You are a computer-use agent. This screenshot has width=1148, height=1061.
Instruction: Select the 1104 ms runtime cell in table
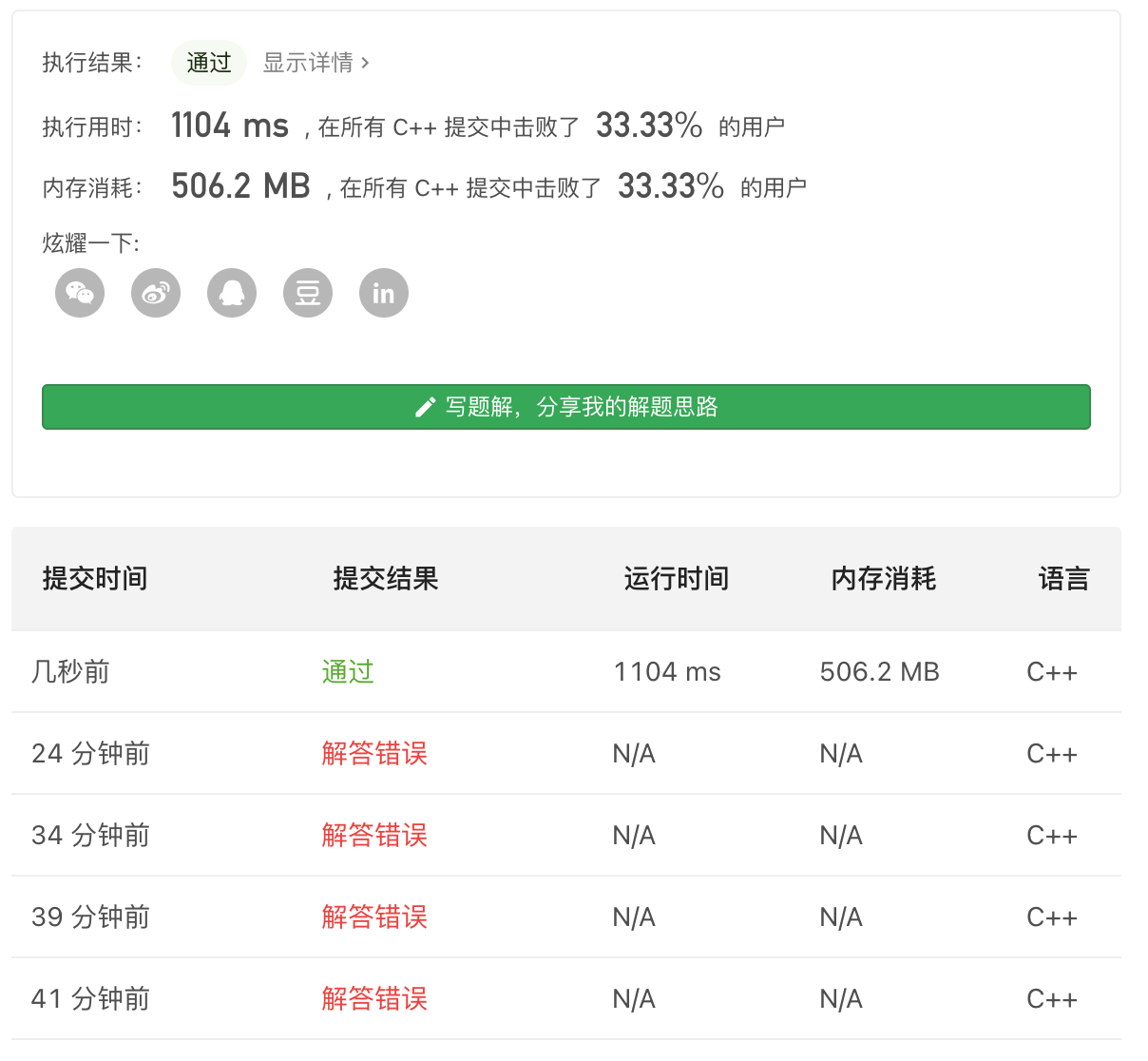click(x=667, y=672)
